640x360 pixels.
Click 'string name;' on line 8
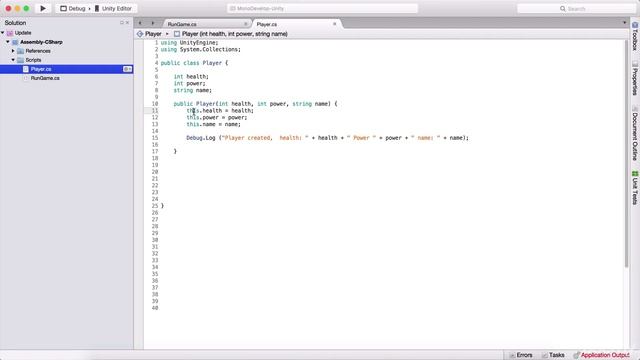tap(193, 90)
